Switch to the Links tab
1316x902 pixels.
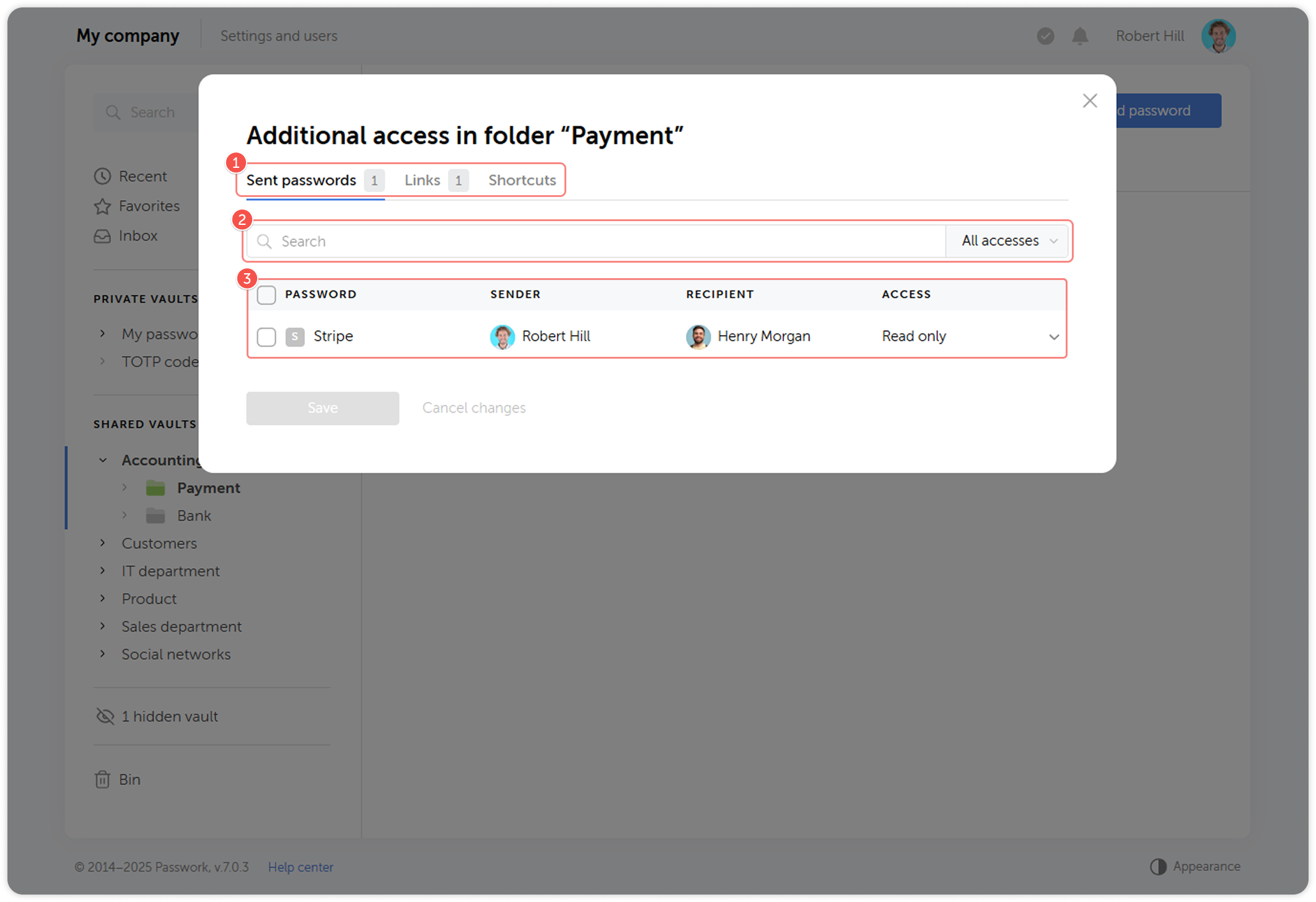coord(422,180)
